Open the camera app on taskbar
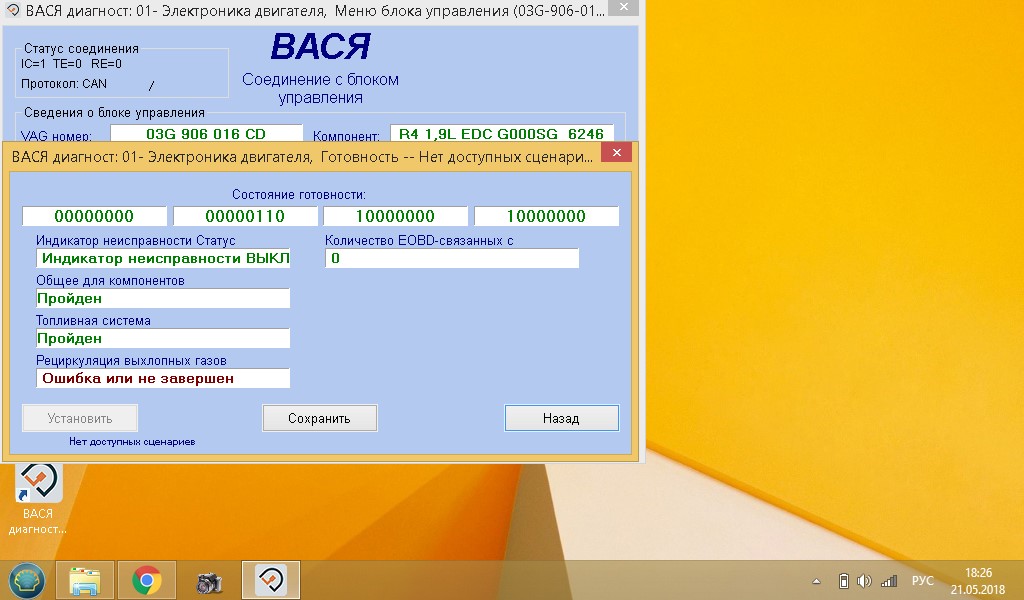The height and width of the screenshot is (600, 1024). [209, 580]
